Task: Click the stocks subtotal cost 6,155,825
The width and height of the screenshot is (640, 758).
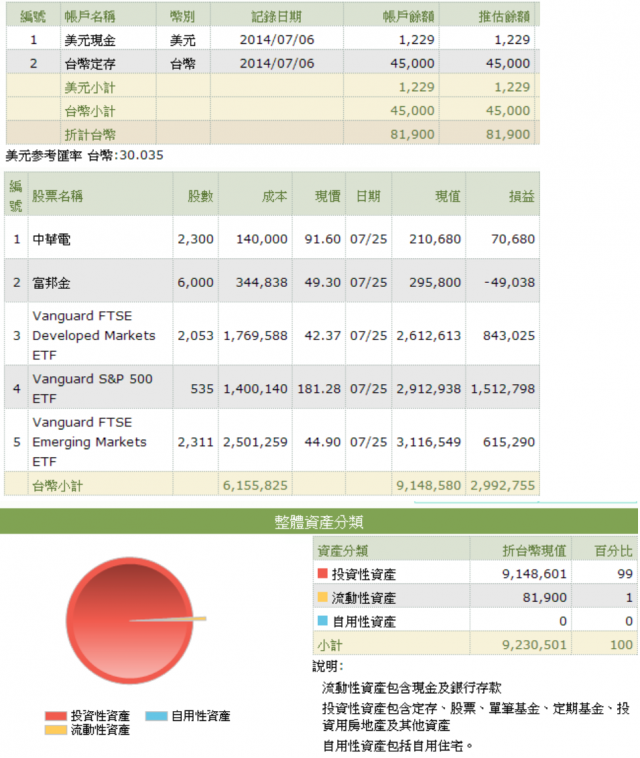Action: [x=255, y=485]
